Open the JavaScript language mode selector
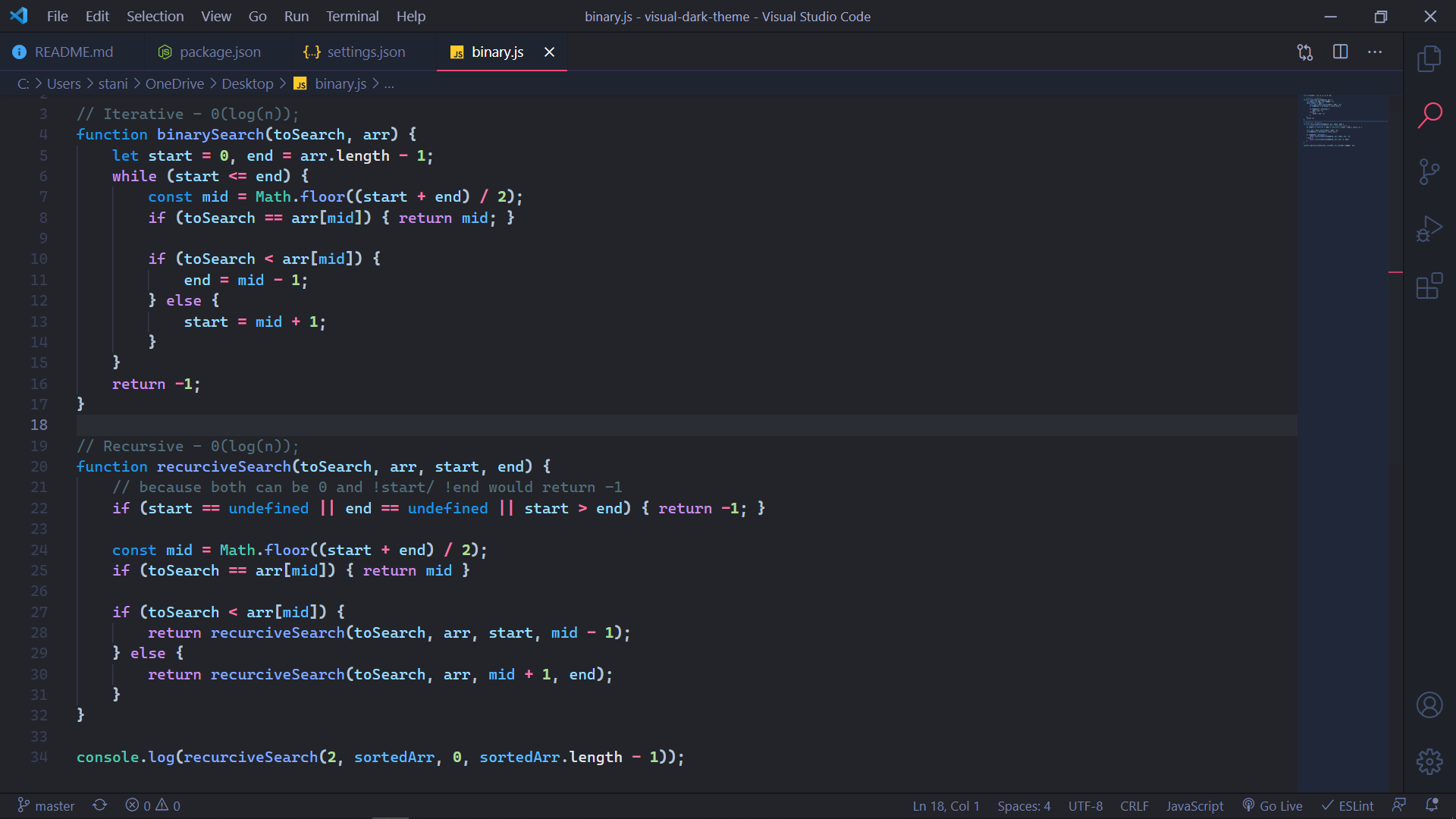 tap(1194, 805)
